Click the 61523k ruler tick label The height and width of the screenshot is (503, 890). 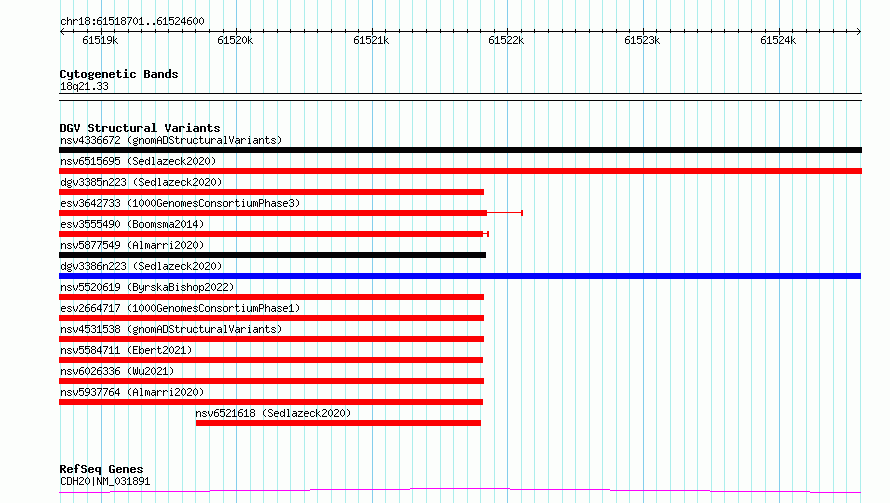click(642, 40)
